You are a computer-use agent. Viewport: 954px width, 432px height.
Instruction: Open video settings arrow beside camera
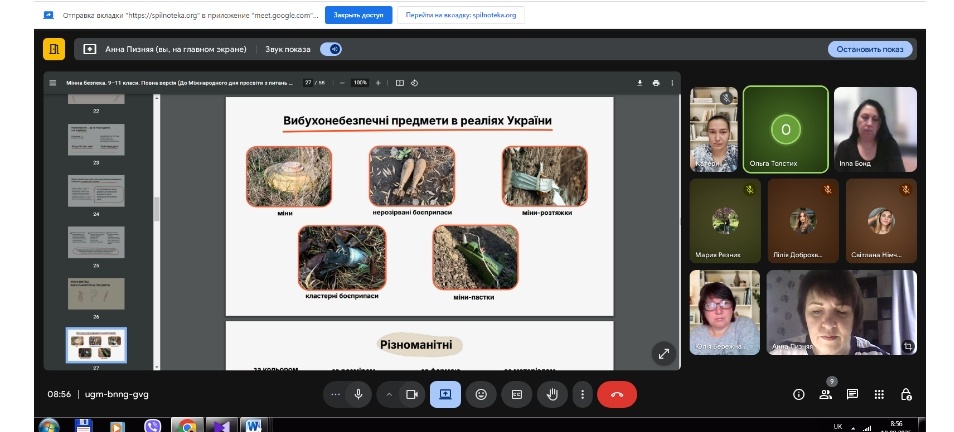click(x=389, y=394)
